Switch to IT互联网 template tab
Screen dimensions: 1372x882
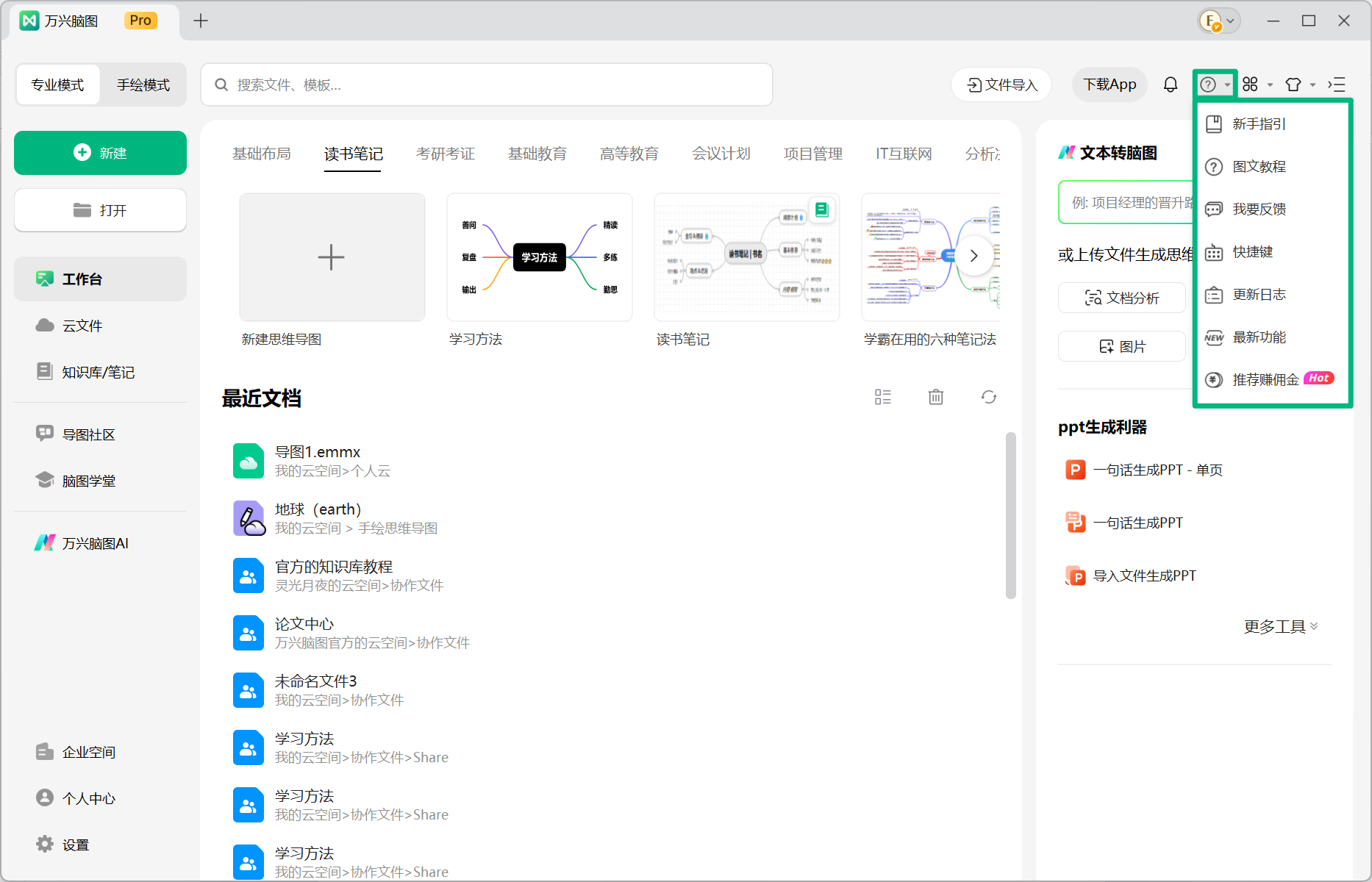(x=904, y=154)
